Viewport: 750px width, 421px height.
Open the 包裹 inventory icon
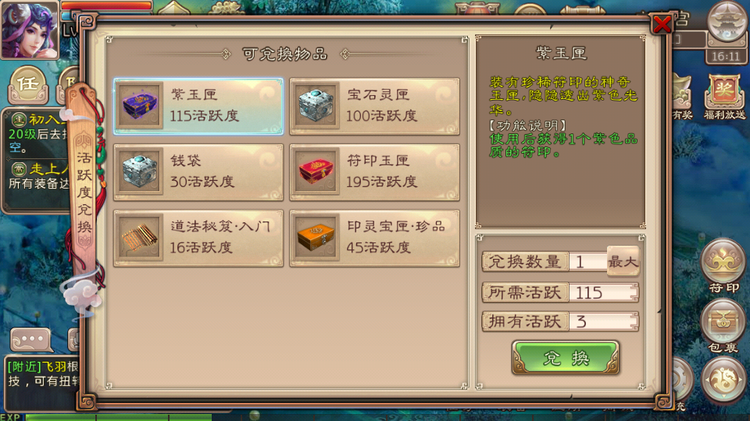(723, 323)
